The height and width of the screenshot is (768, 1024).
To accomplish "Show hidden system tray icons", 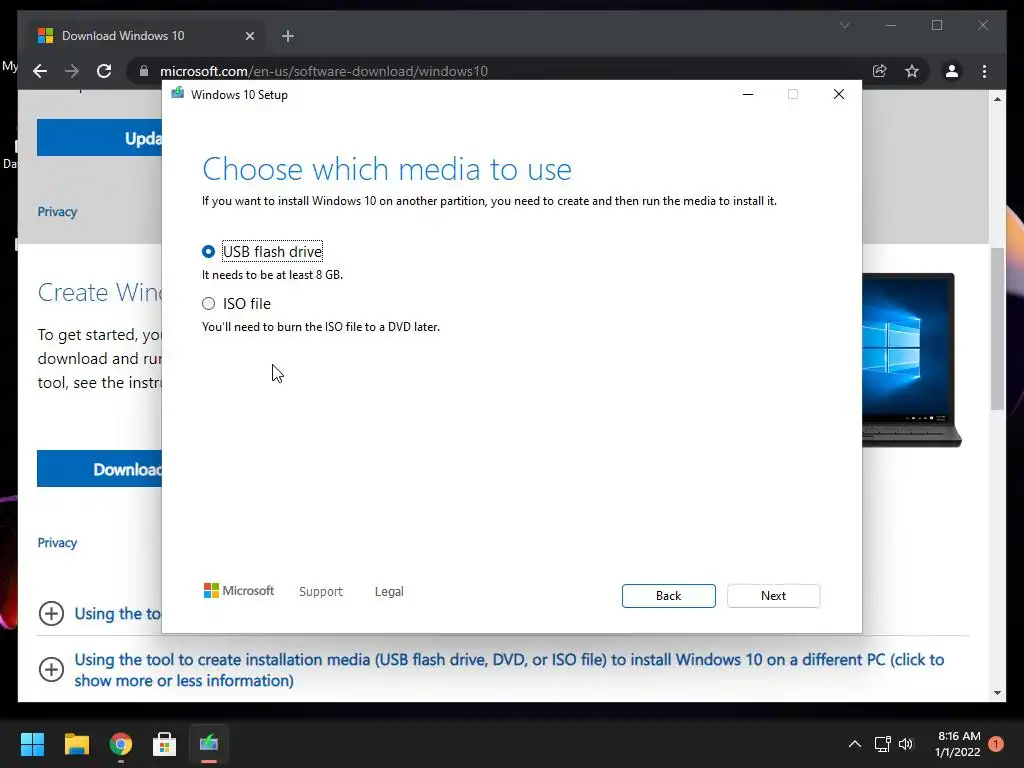I will click(855, 744).
